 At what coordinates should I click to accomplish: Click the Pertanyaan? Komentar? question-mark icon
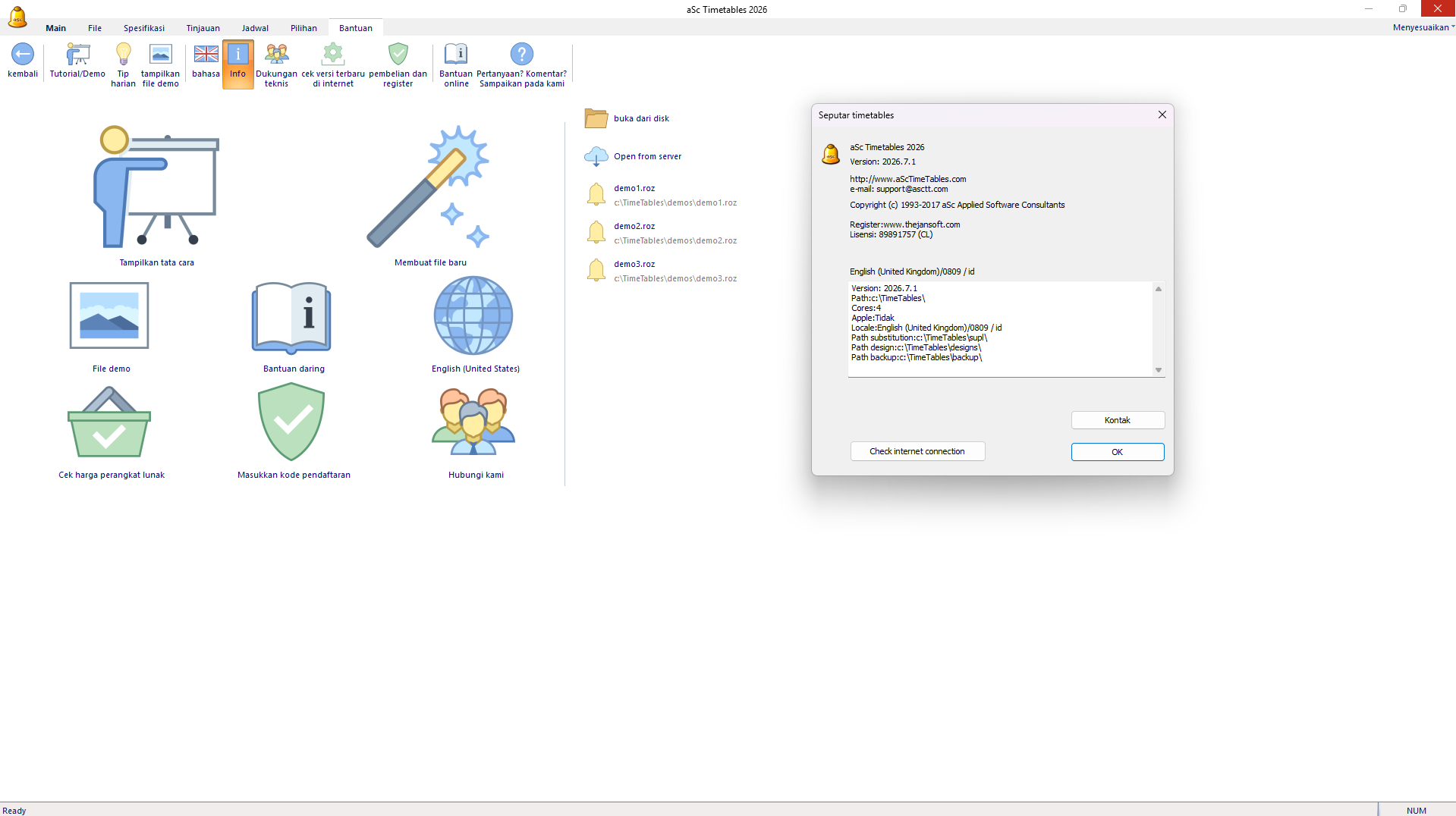[521, 54]
